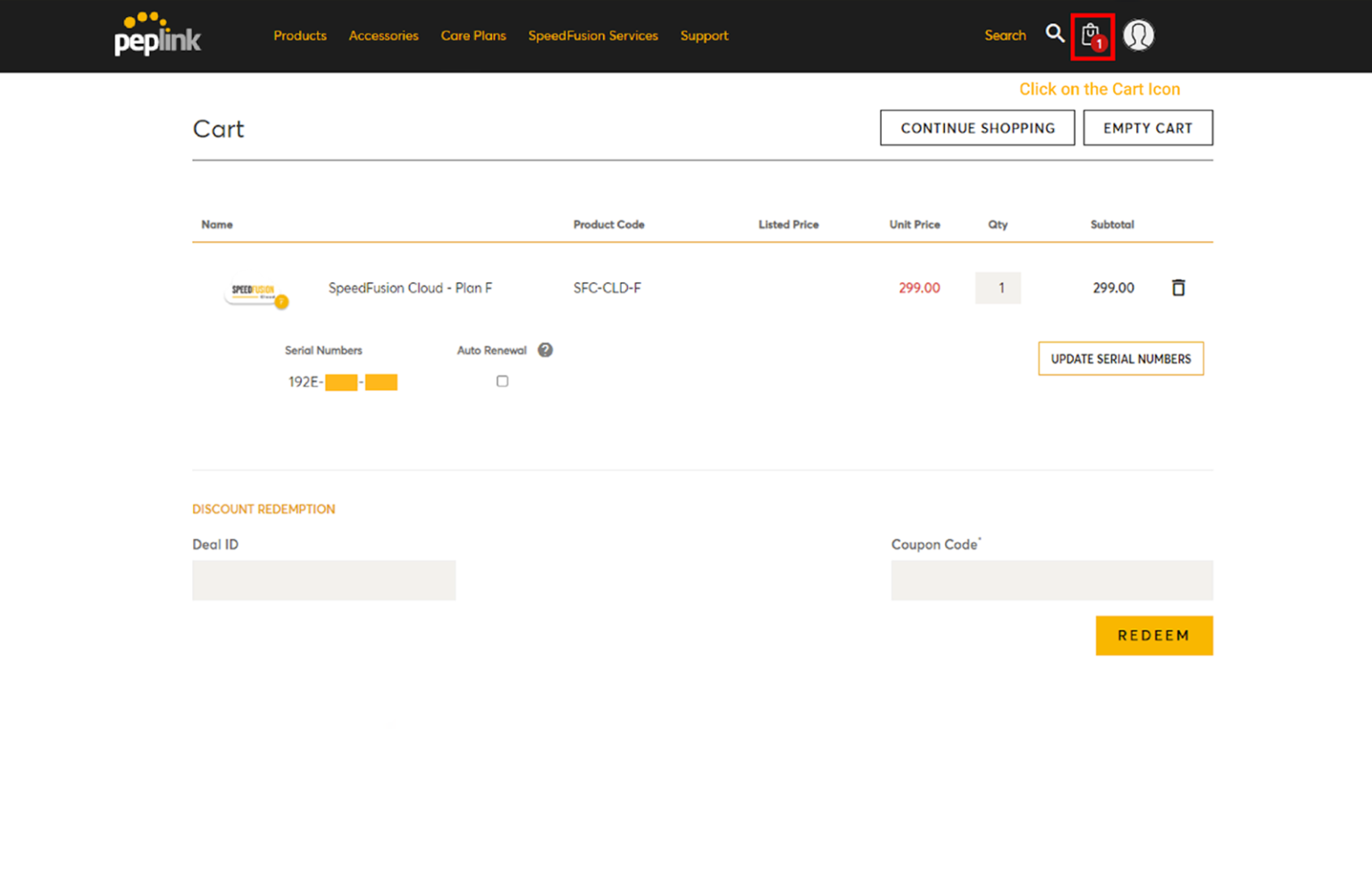Open the Support menu
Image resolution: width=1372 pixels, height=890 pixels.
[704, 36]
